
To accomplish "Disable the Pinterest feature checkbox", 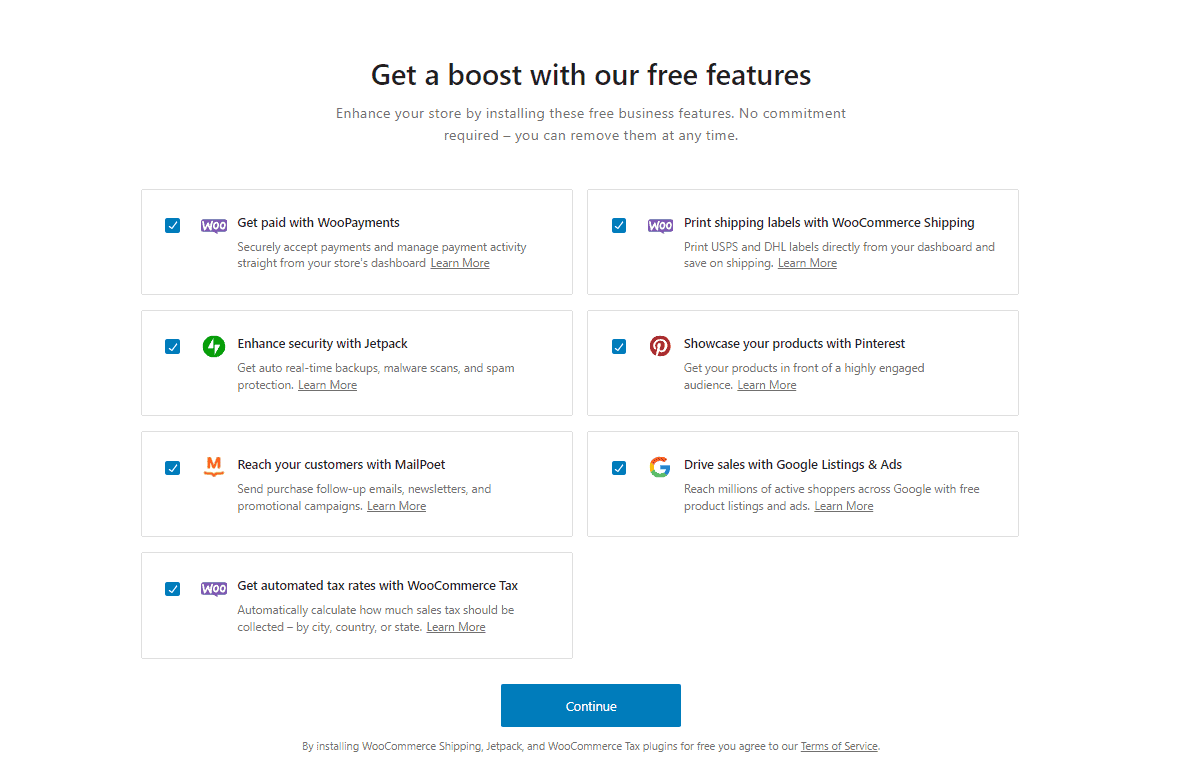I will [619, 347].
